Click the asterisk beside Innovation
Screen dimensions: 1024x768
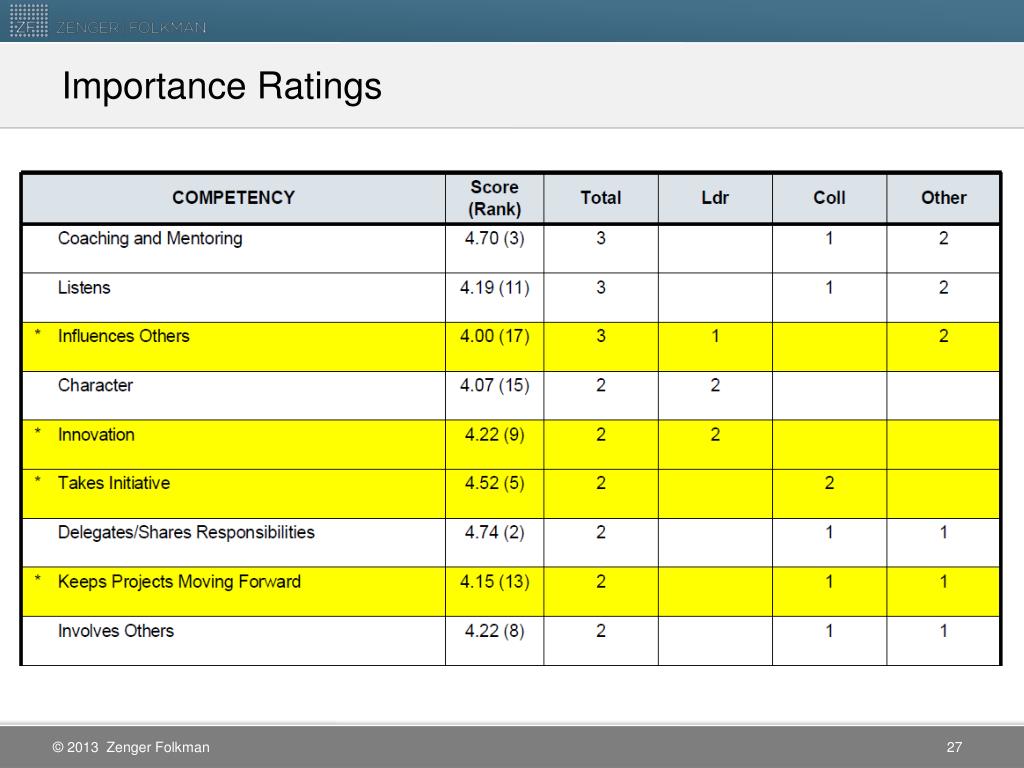pos(38,432)
